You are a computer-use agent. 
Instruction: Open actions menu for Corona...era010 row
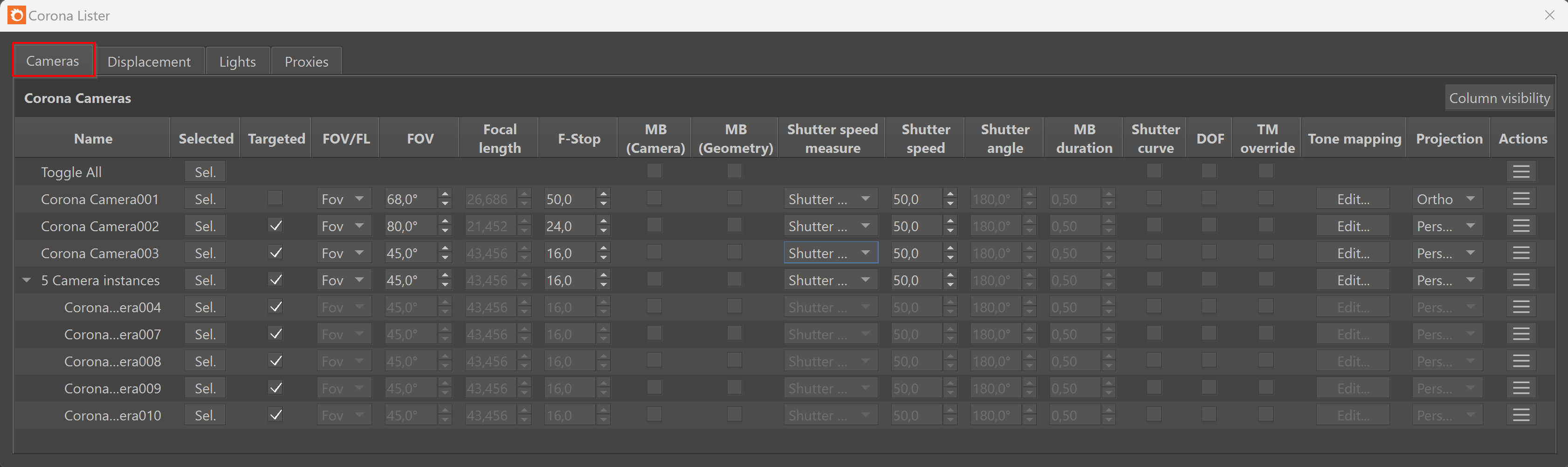[x=1520, y=415]
